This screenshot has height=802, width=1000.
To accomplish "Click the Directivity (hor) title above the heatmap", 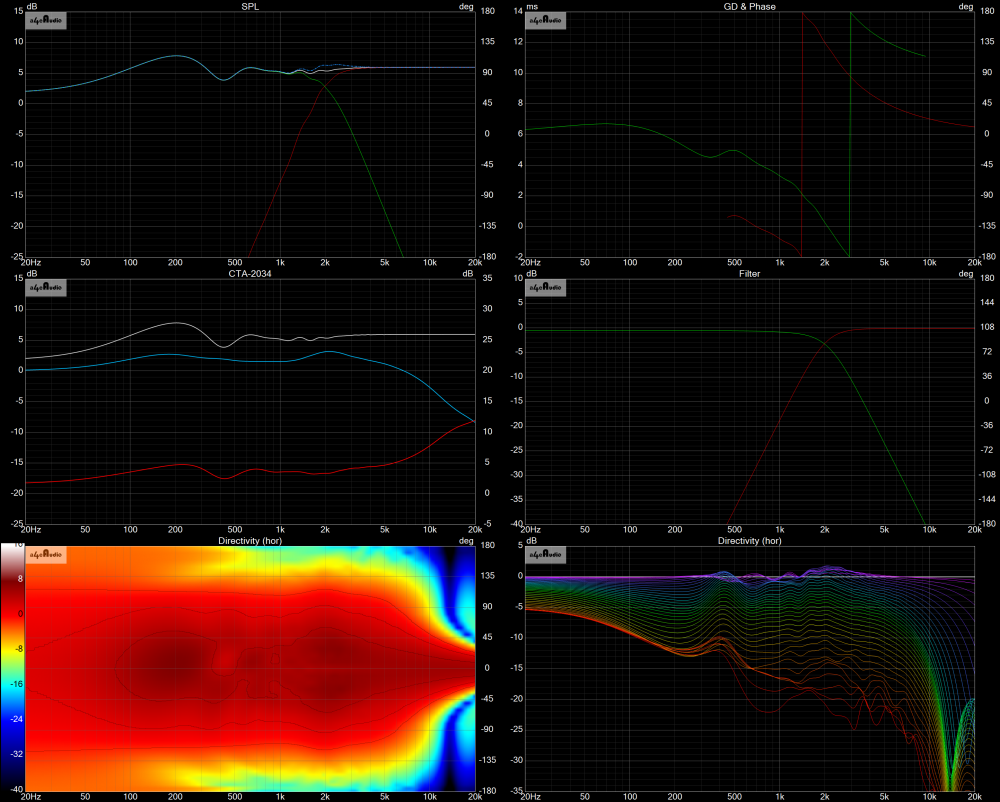I will click(250, 540).
